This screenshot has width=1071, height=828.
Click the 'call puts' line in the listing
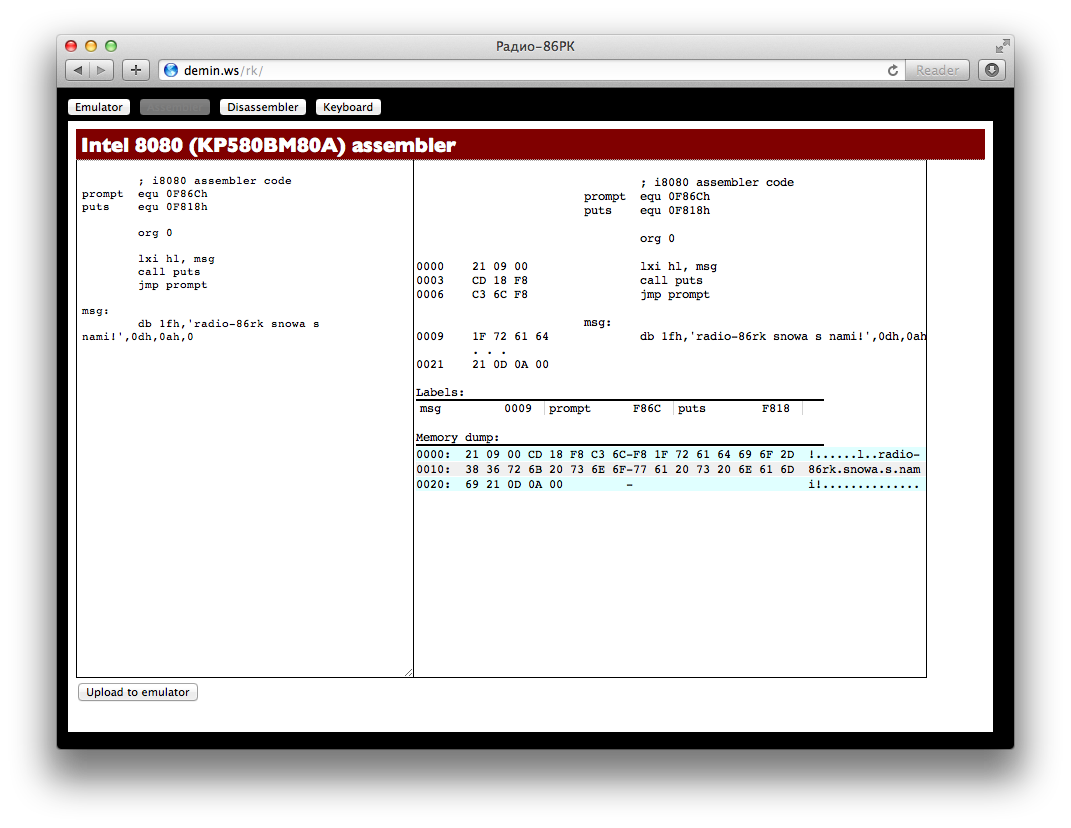671,280
